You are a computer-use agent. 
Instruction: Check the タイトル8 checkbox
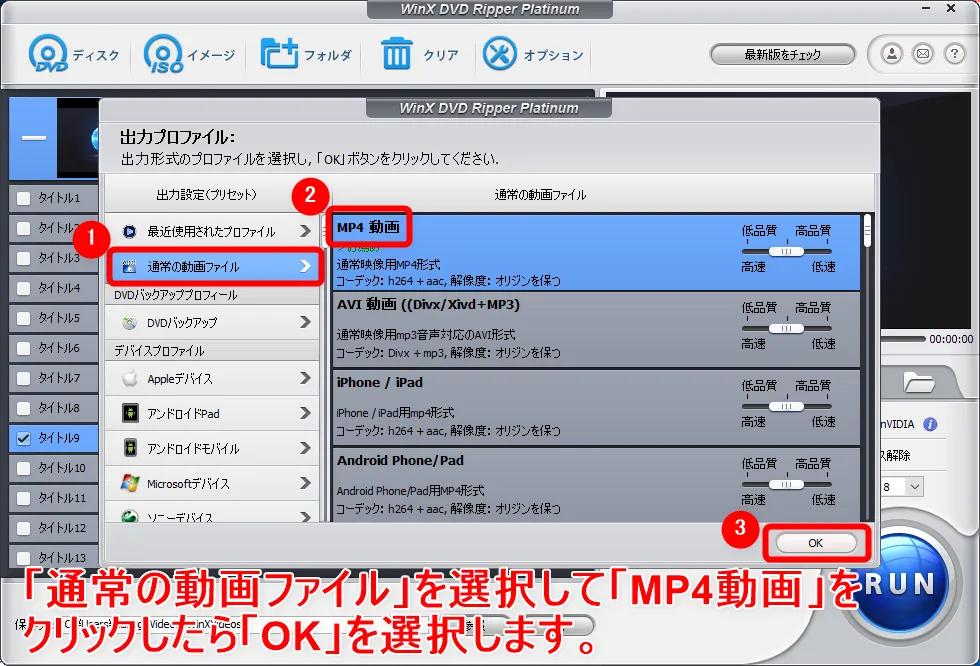(23, 408)
